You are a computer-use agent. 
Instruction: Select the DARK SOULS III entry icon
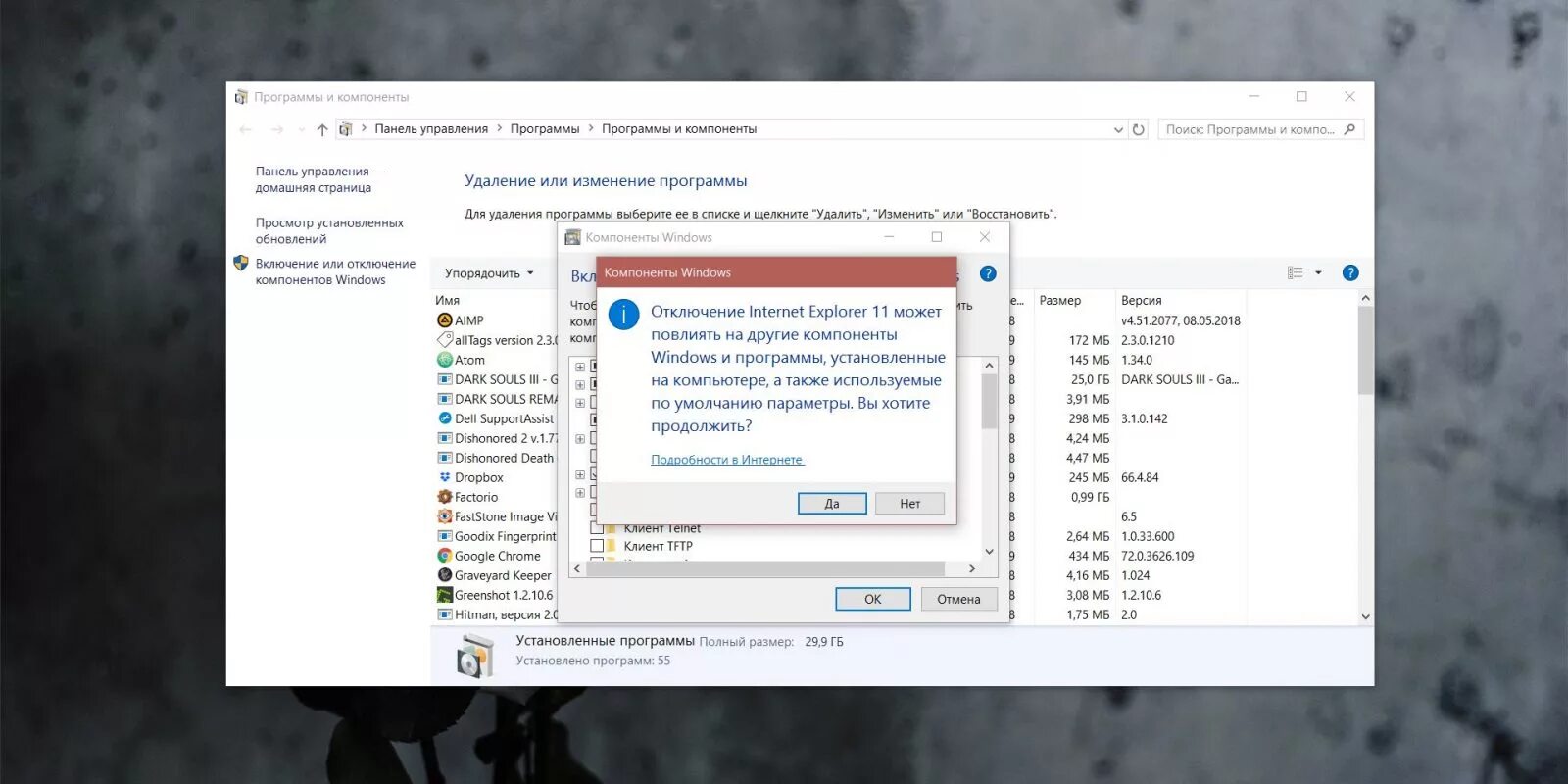coord(444,379)
